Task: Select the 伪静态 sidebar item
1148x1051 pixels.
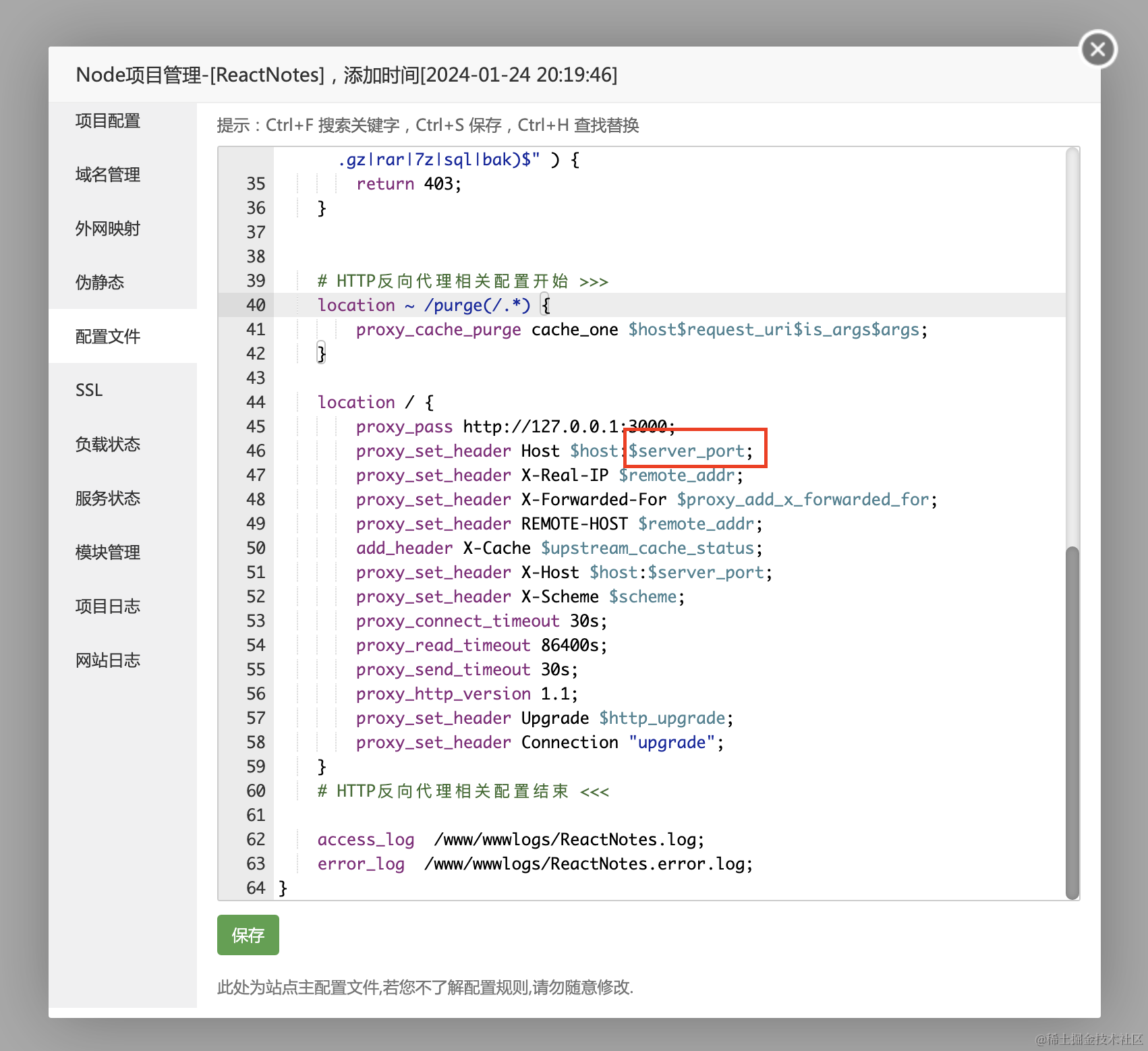Action: click(100, 283)
